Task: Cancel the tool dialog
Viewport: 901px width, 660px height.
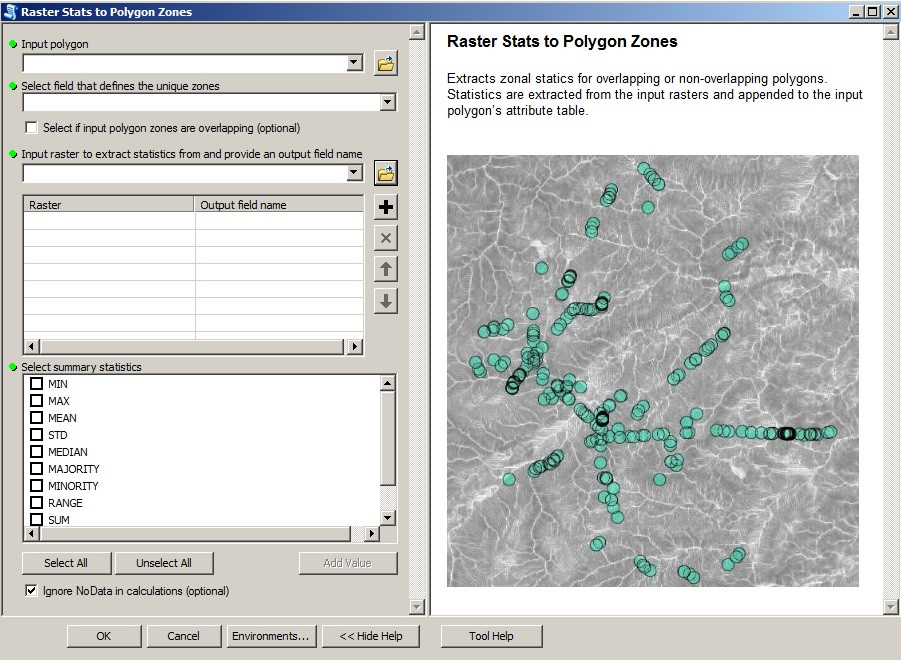Action: coord(183,636)
